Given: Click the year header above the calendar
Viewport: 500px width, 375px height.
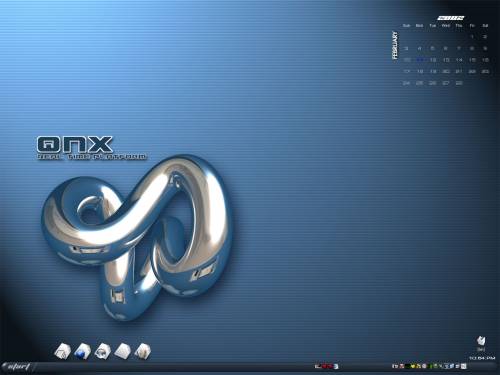Looking at the screenshot, I should (x=451, y=18).
